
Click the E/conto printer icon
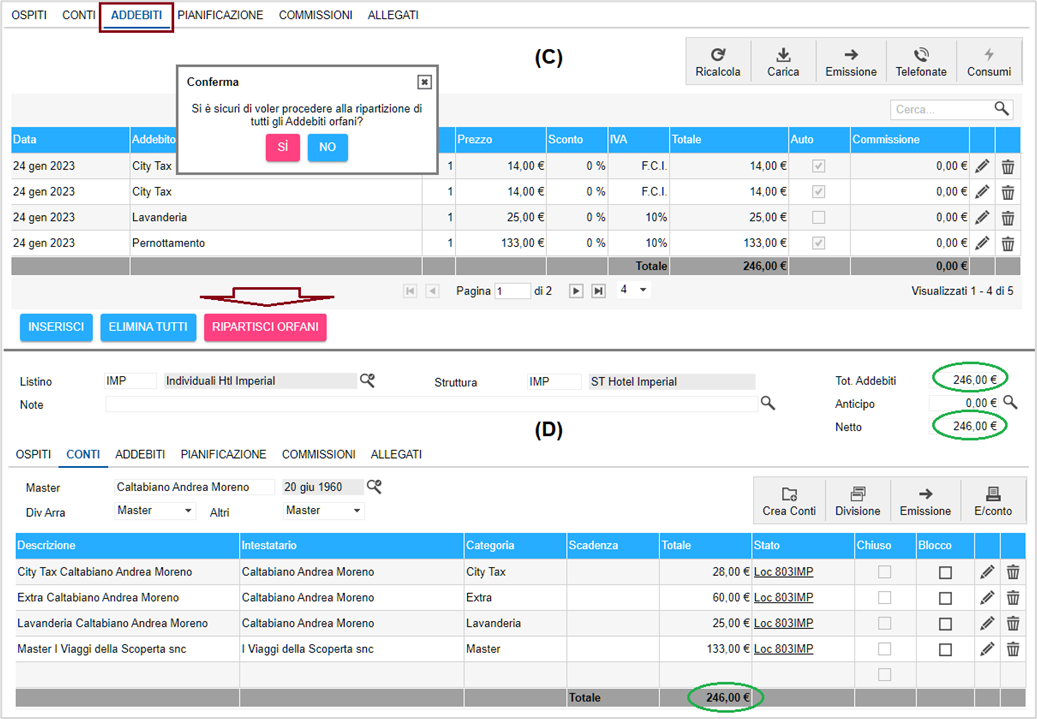click(x=993, y=494)
